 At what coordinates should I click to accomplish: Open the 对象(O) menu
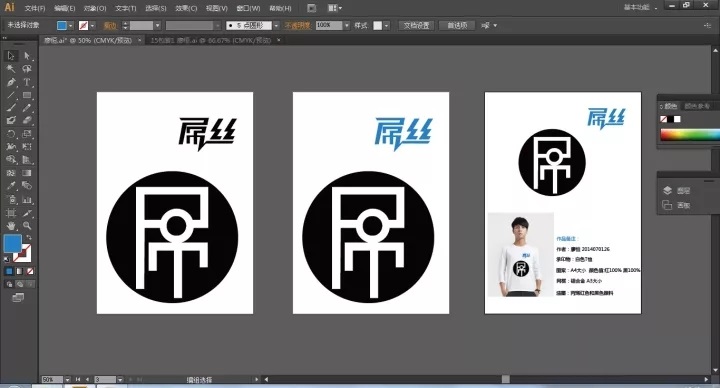95,8
